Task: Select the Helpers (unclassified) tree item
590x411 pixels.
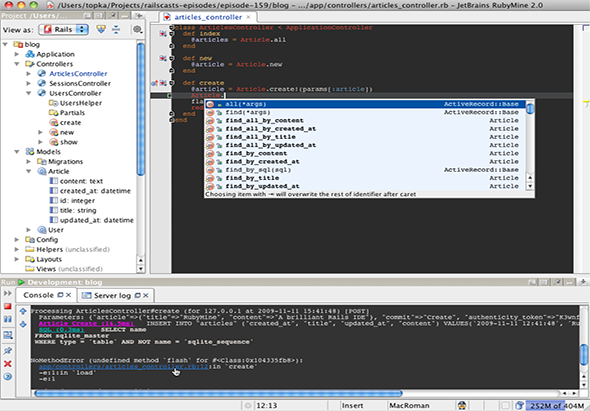Action: point(73,250)
